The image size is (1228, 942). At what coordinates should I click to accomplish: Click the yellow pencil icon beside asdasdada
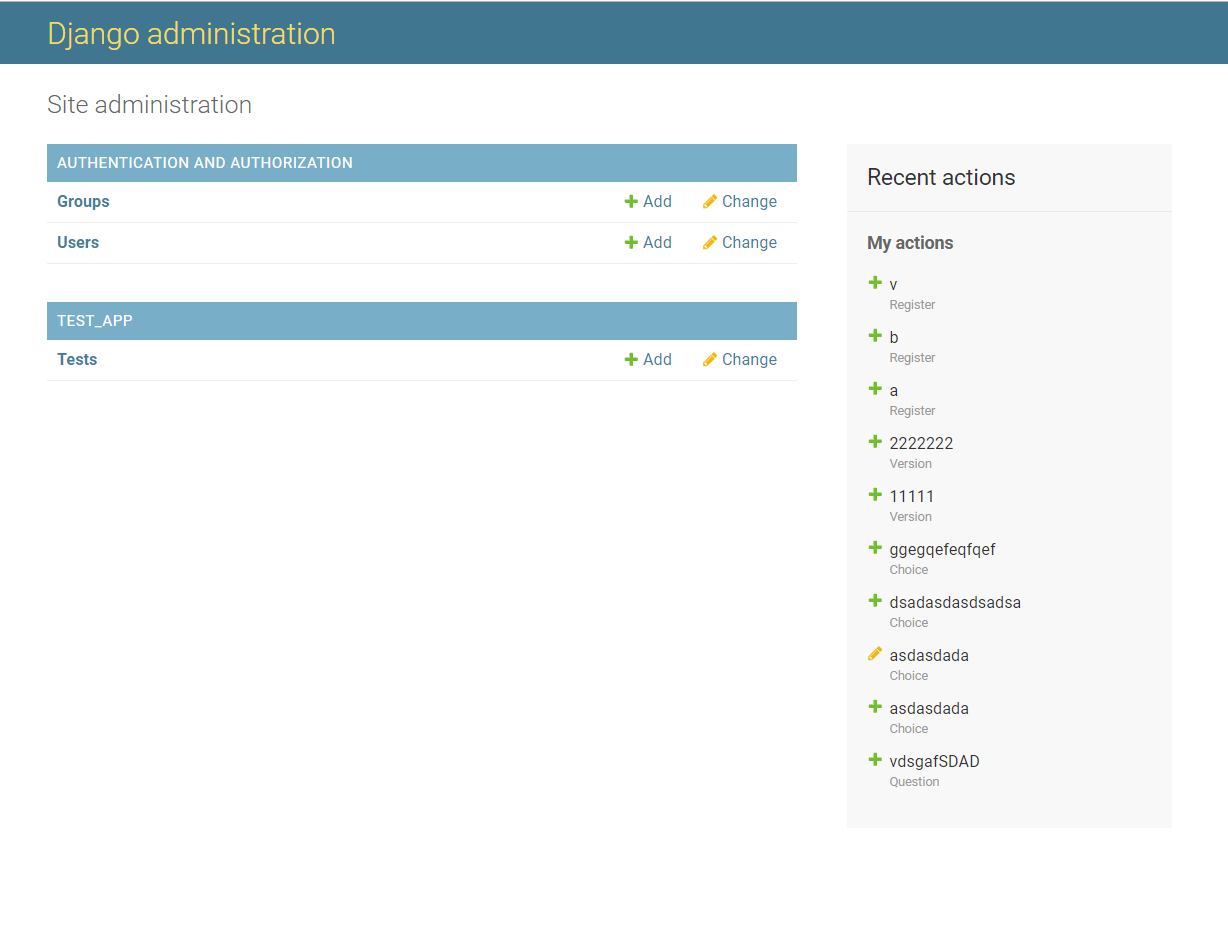tap(875, 654)
